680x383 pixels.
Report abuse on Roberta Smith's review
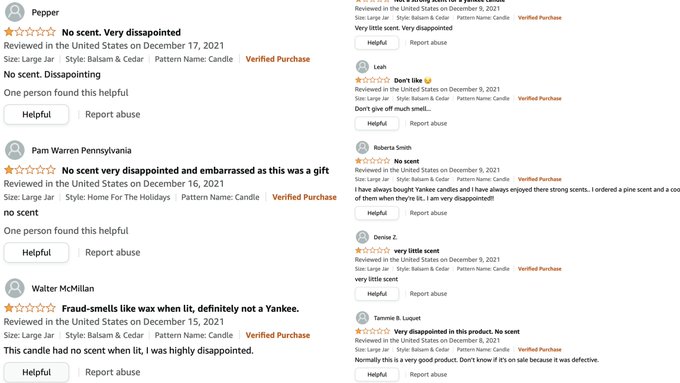click(x=428, y=213)
